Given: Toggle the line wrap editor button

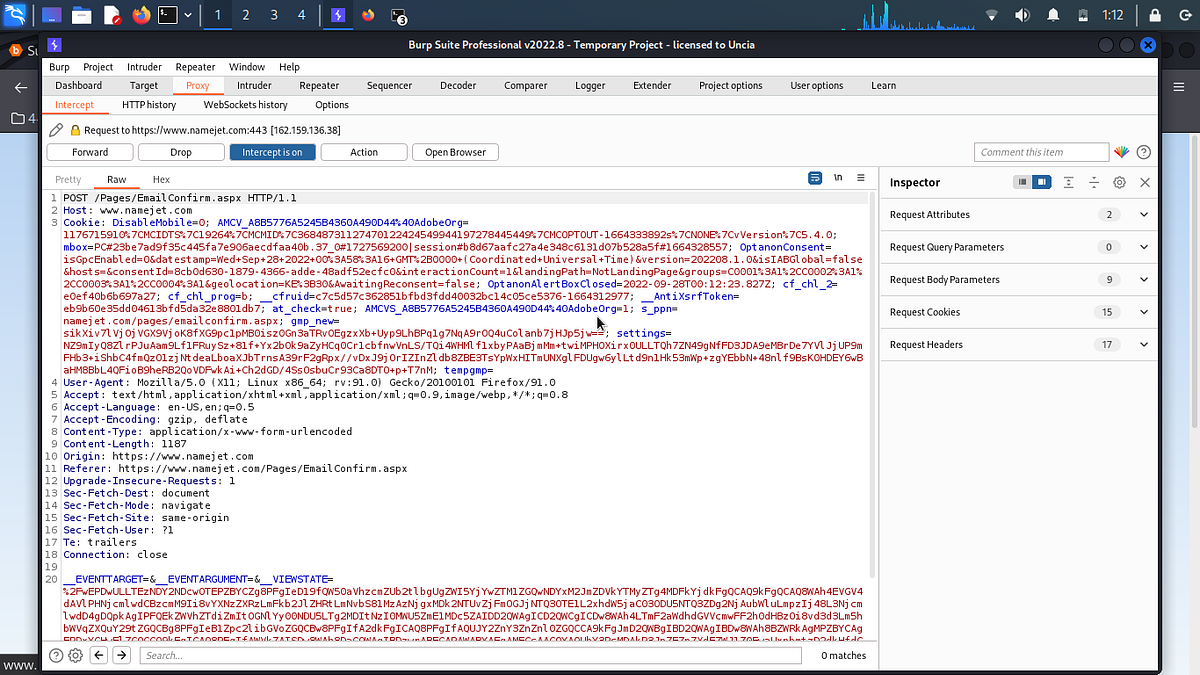Looking at the screenshot, I should pos(816,178).
